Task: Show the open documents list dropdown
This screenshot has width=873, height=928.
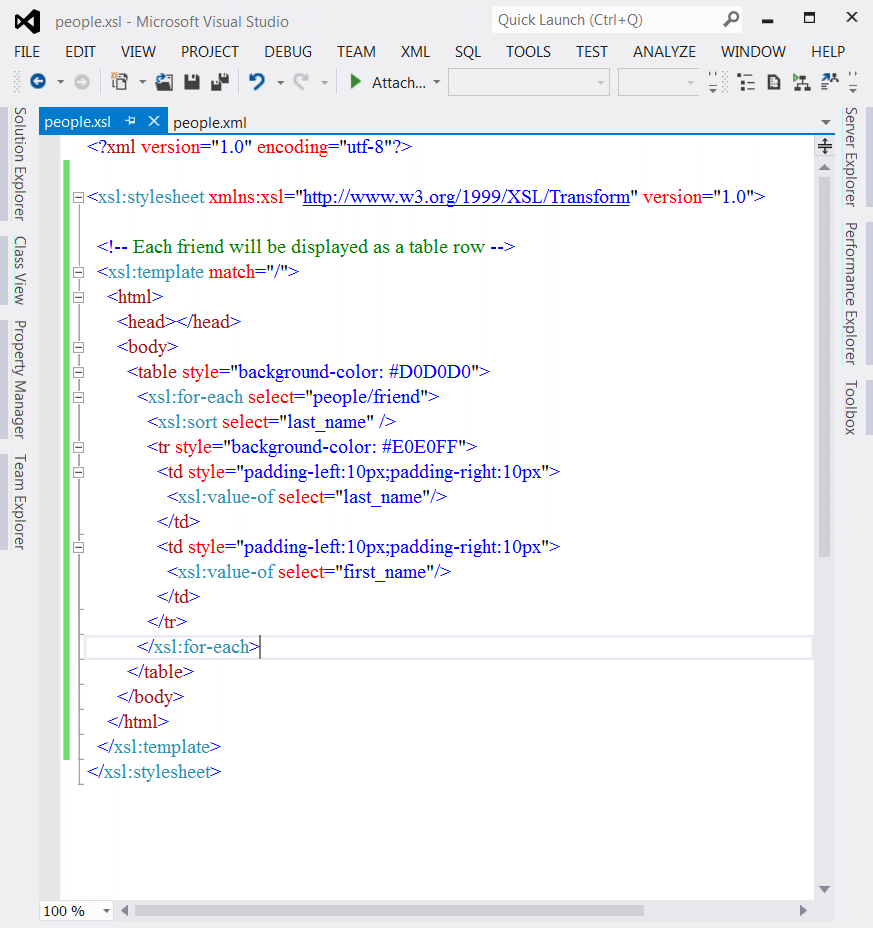Action: pyautogui.click(x=826, y=122)
